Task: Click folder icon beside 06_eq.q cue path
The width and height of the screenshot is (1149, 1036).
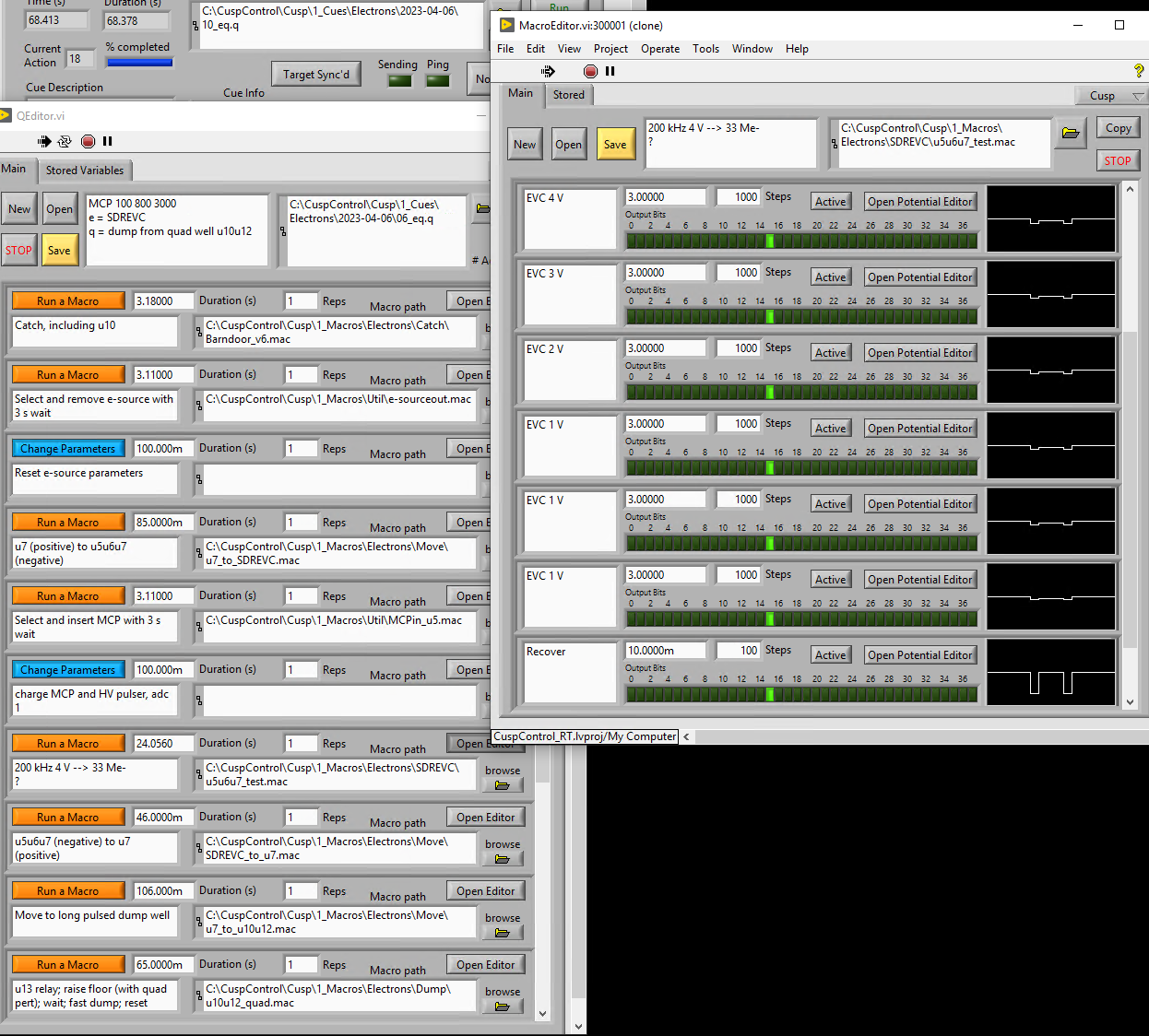Action: pos(482,208)
